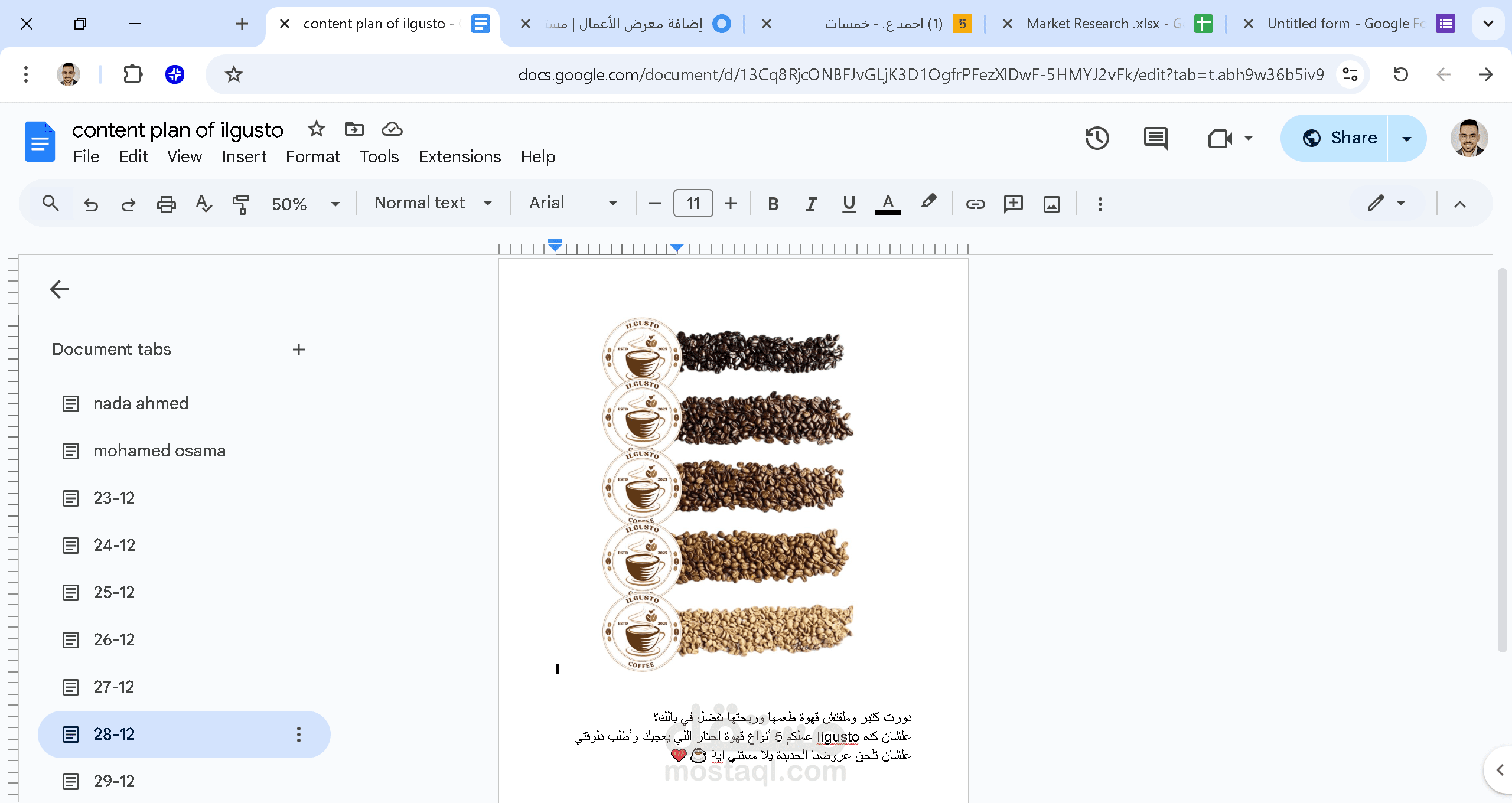Edit the font size field showing 11
1512x803 pixels.
click(693, 204)
